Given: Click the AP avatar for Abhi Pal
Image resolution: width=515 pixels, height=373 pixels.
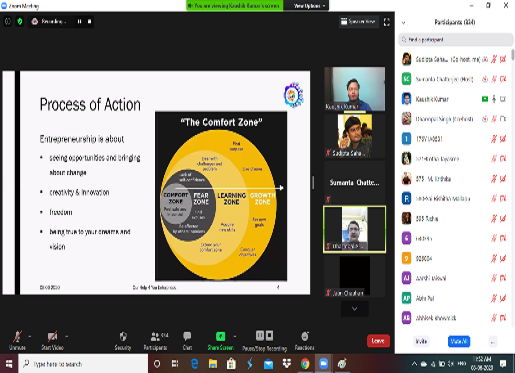Looking at the screenshot, I should (x=406, y=298).
